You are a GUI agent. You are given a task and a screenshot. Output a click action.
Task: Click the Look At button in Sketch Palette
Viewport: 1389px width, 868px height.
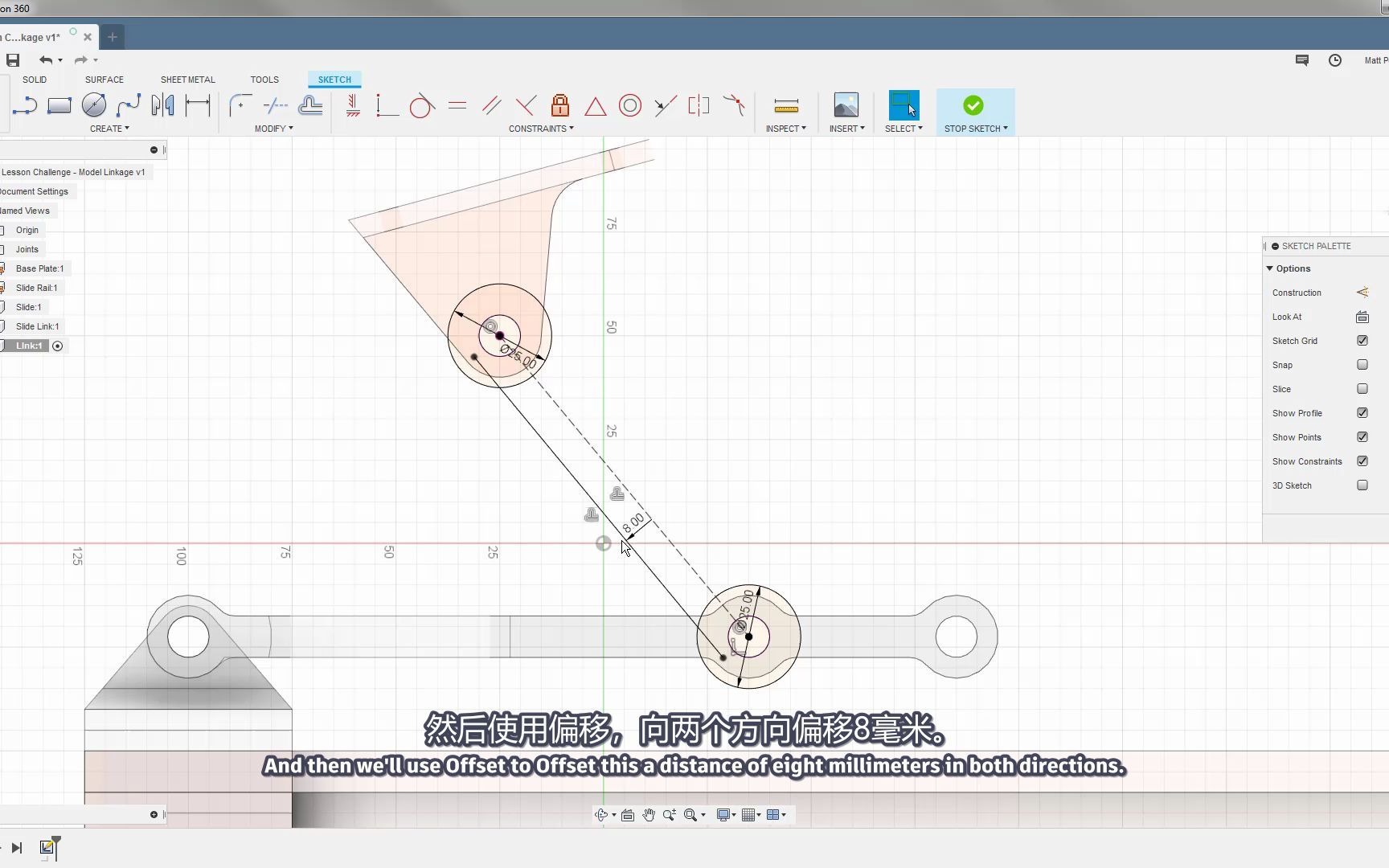coord(1362,316)
